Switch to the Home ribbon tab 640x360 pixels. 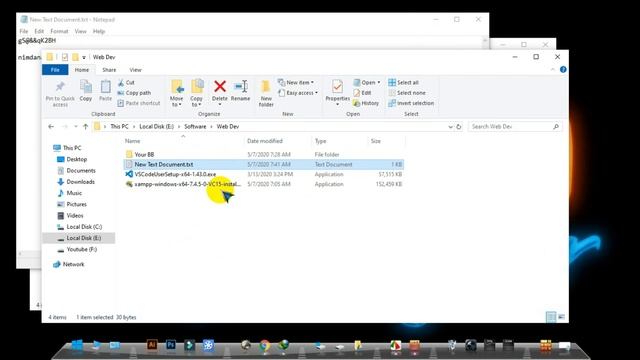(82, 70)
